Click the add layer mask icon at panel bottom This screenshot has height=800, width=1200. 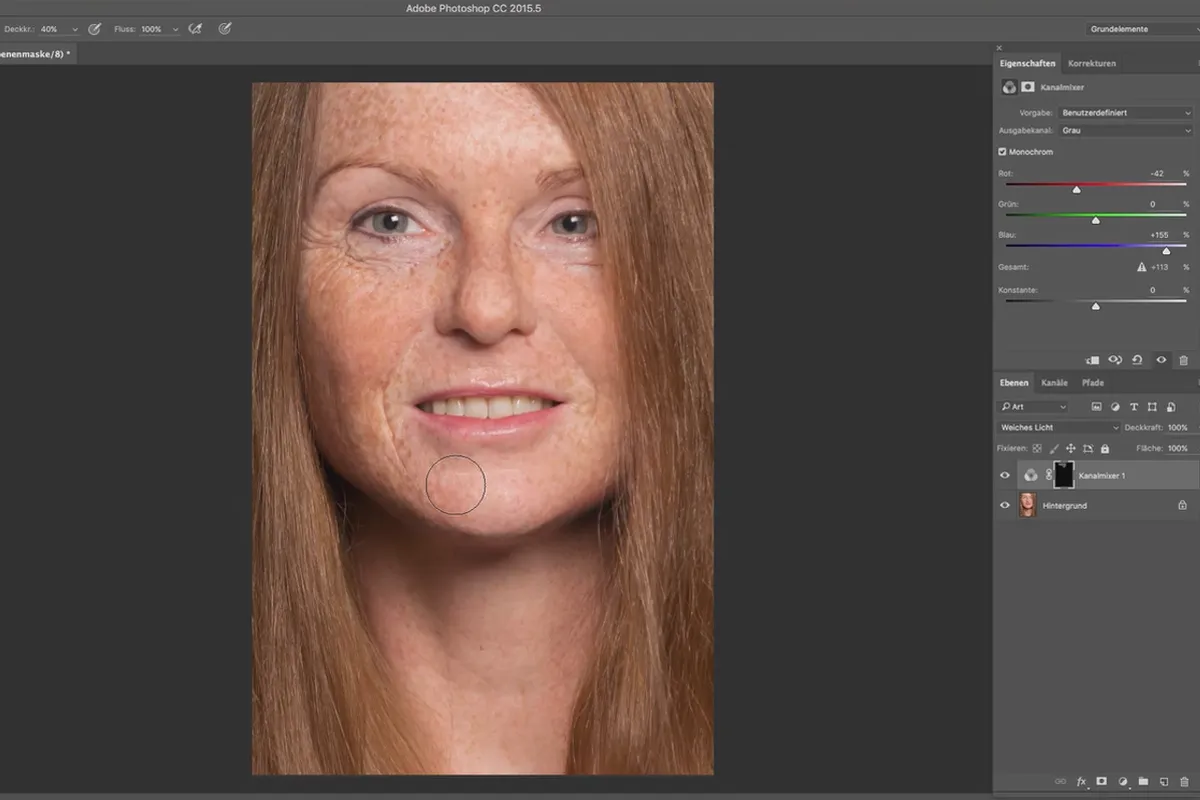[1102, 781]
